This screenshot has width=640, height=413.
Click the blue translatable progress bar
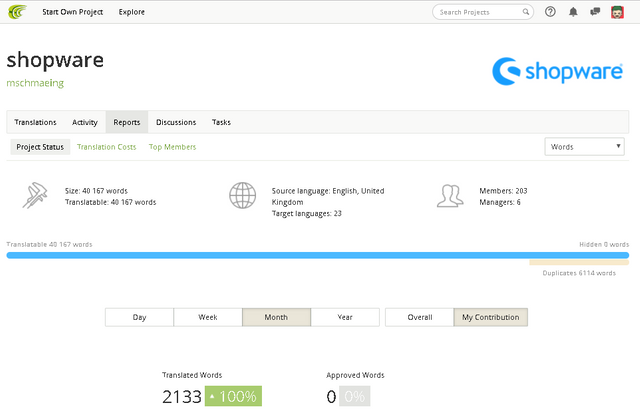(x=318, y=255)
